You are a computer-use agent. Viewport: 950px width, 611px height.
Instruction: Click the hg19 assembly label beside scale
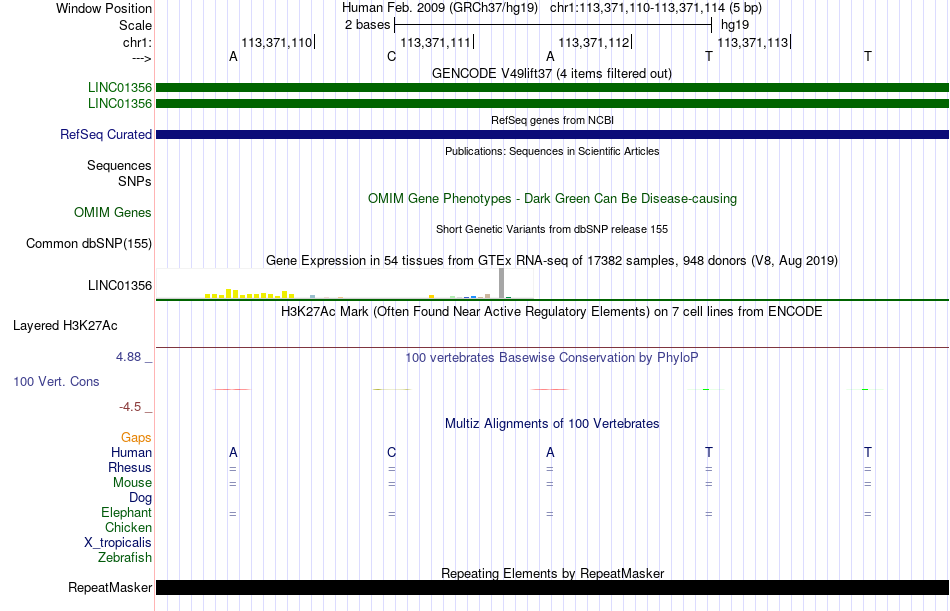pyautogui.click(x=735, y=25)
